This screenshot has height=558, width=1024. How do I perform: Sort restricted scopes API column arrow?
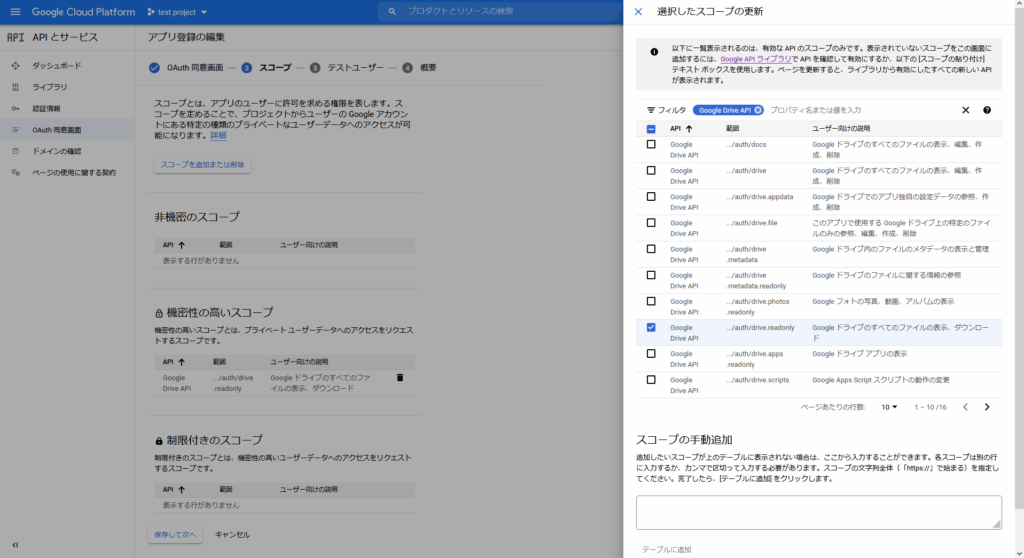(x=182, y=489)
